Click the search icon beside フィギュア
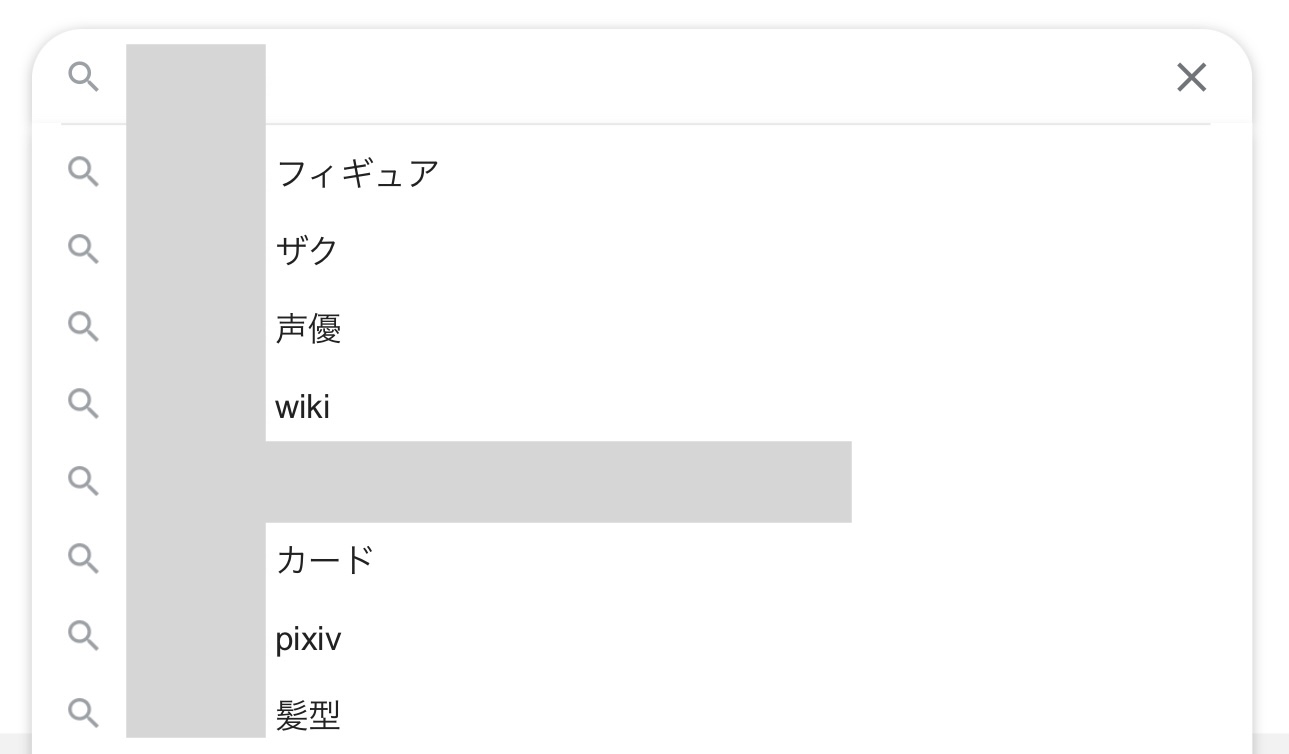 pyautogui.click(x=84, y=172)
